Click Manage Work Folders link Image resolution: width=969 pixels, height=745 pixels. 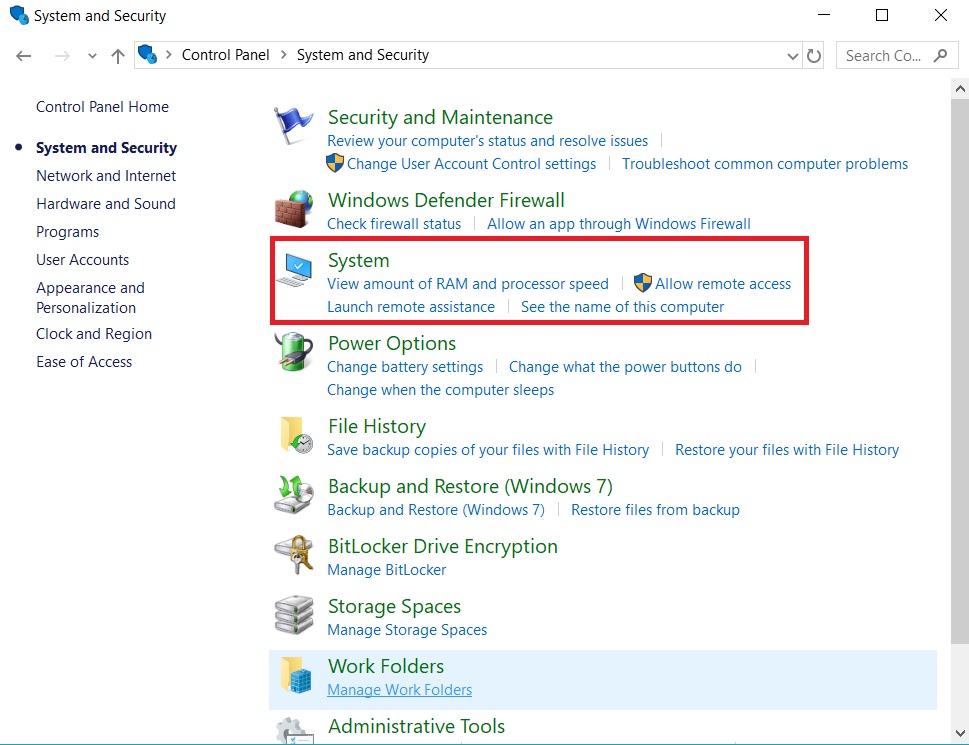399,689
